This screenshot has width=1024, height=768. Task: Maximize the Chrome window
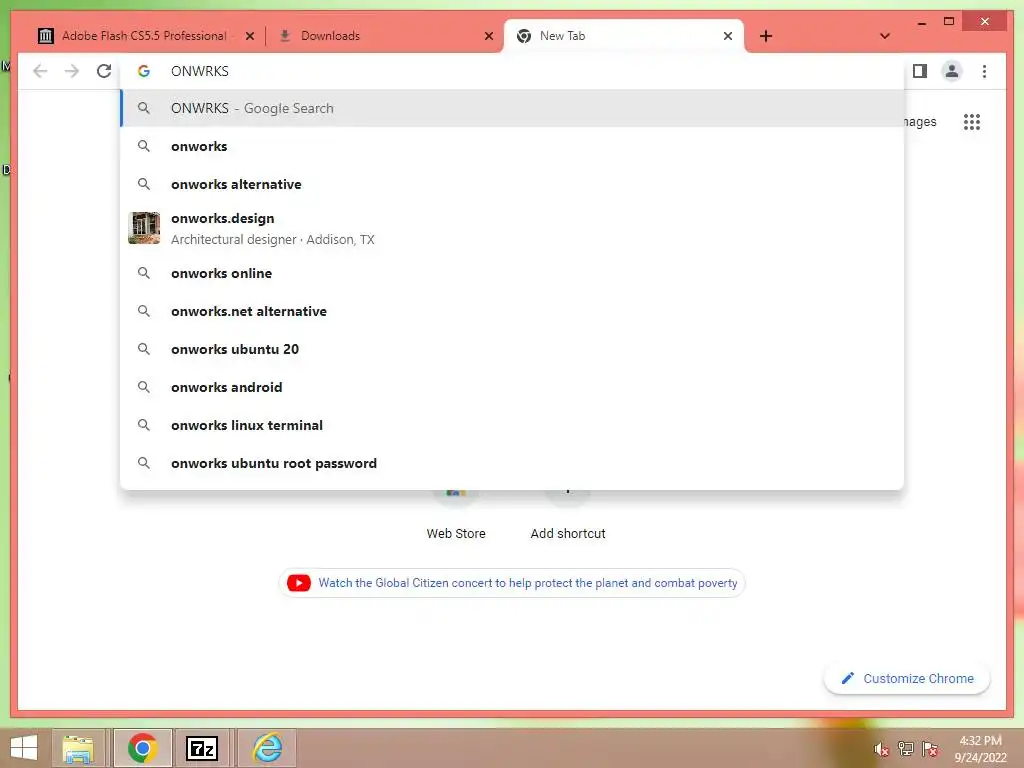point(949,22)
